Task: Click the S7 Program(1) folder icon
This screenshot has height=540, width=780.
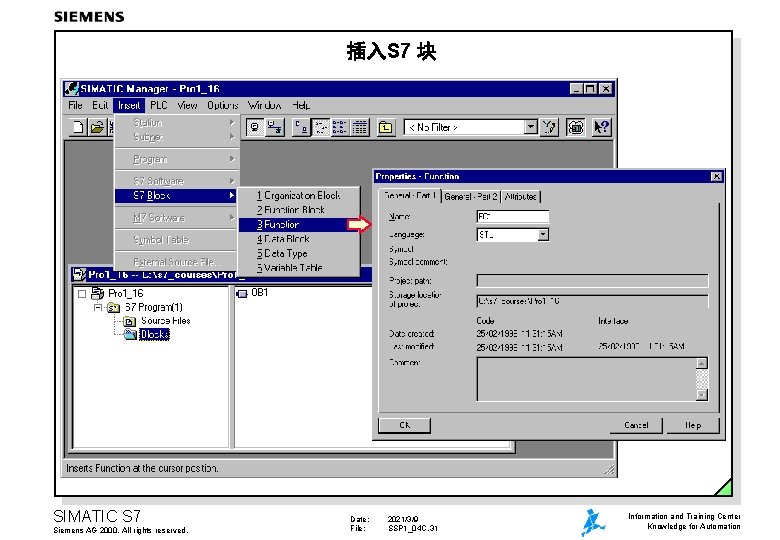Action: [114, 308]
